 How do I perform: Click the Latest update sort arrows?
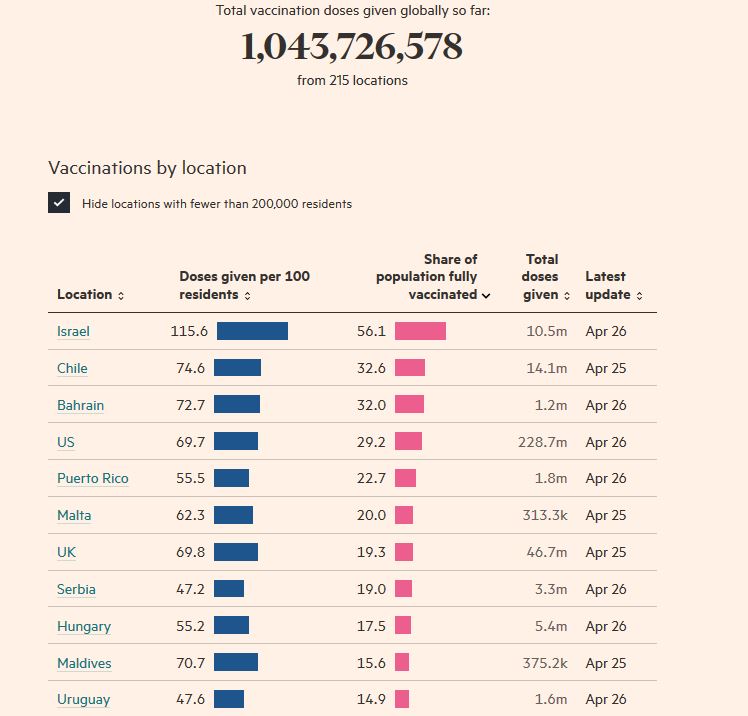(639, 296)
